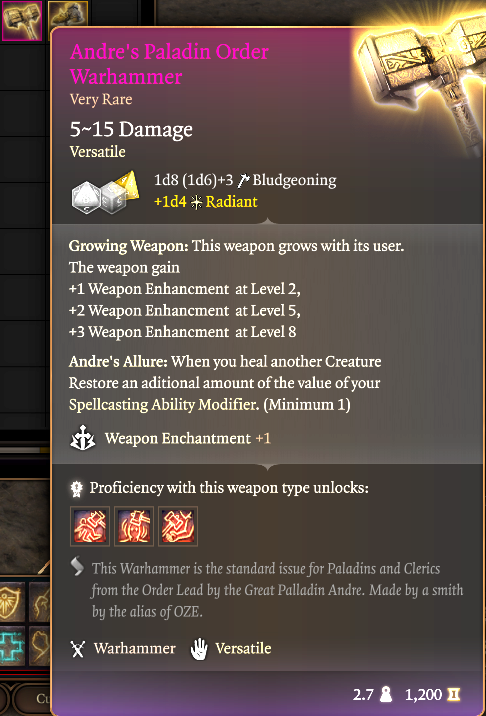Click the hand icon beside Versatile

[199, 649]
